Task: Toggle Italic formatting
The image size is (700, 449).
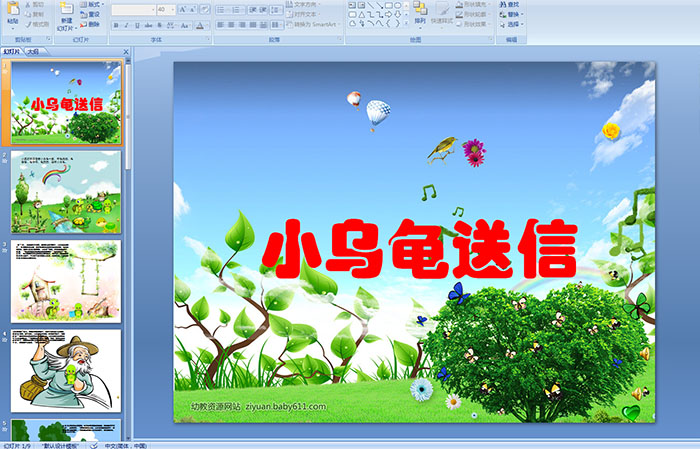Action: [x=127, y=25]
